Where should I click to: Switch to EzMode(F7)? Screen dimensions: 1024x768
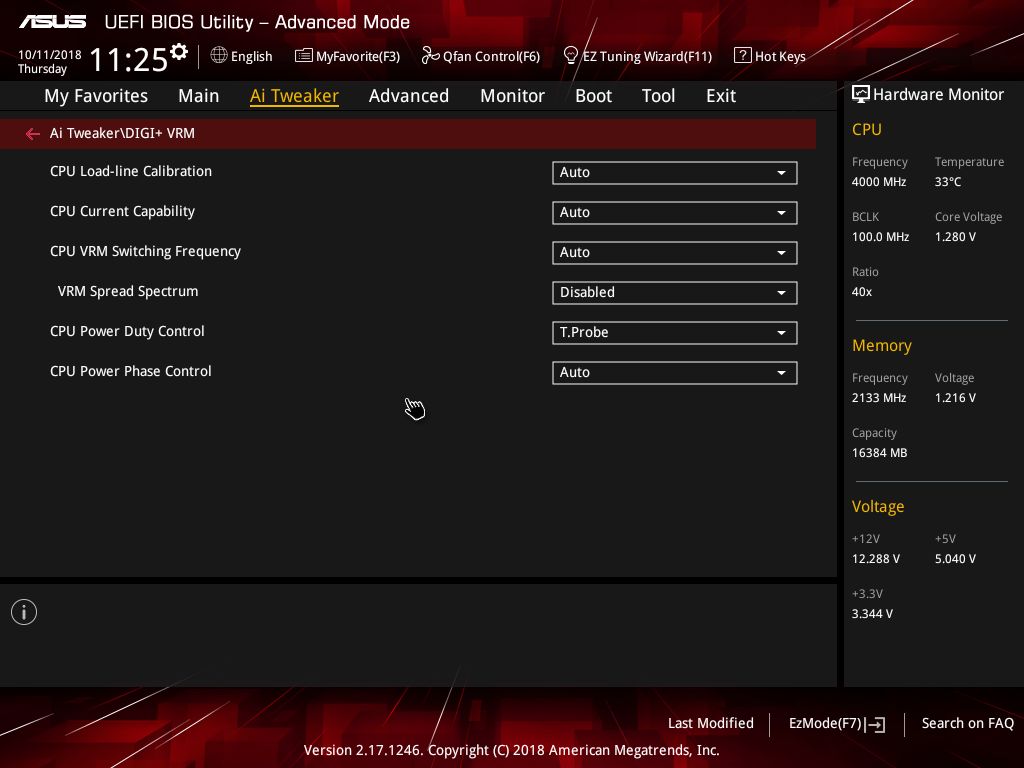(x=825, y=723)
